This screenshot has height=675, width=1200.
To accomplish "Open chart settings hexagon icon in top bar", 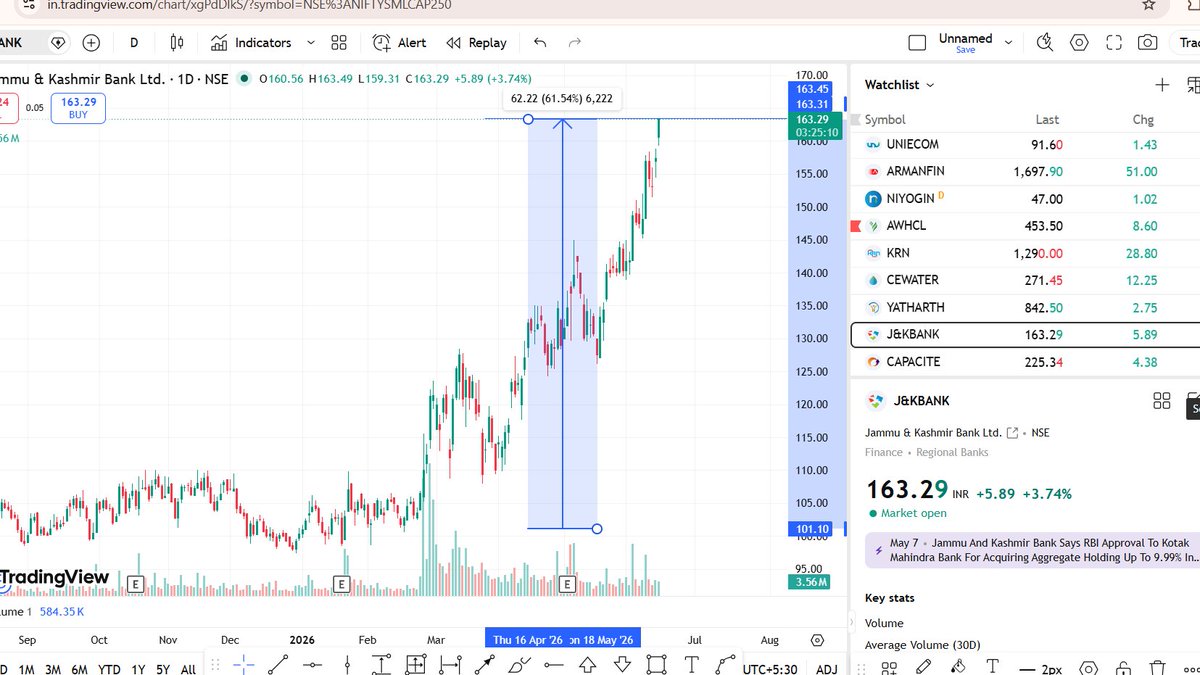I will 1079,43.
